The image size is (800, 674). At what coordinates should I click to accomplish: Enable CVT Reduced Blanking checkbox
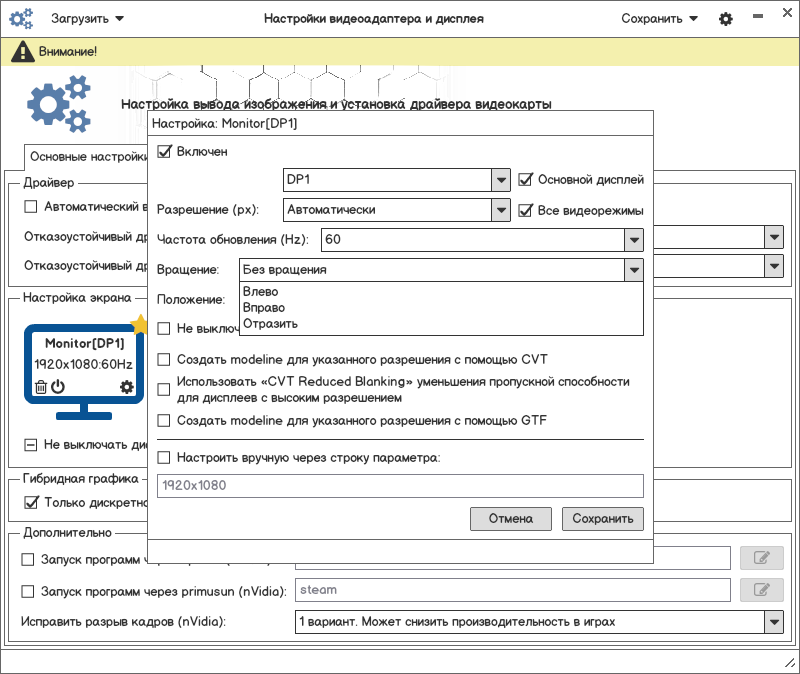(x=164, y=389)
